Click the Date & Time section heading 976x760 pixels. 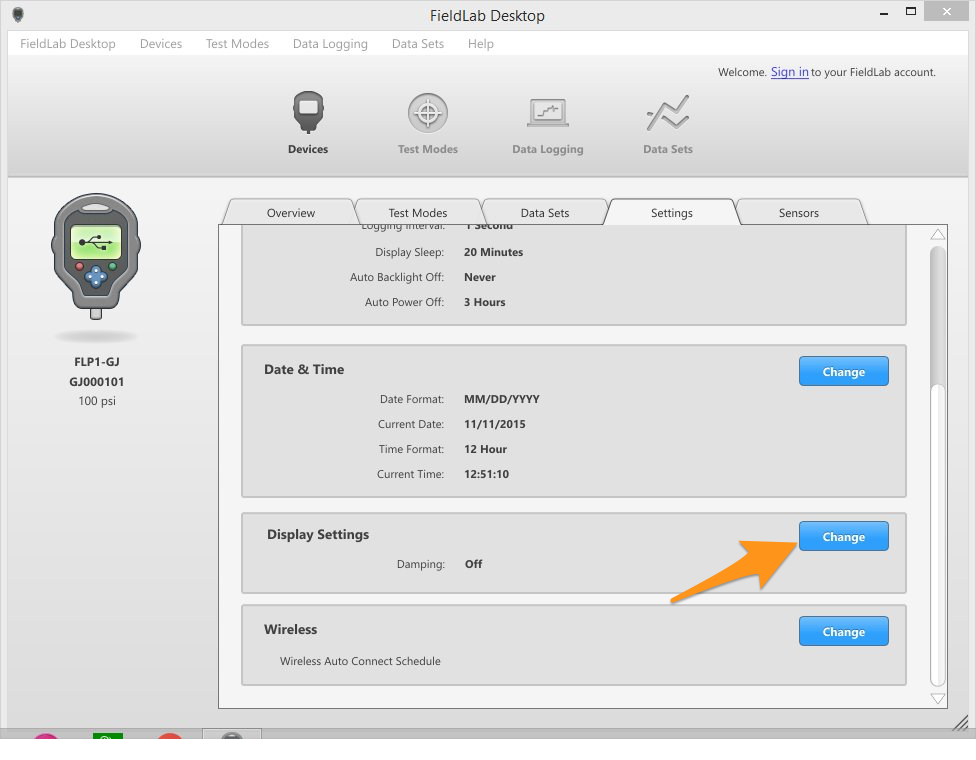click(304, 369)
